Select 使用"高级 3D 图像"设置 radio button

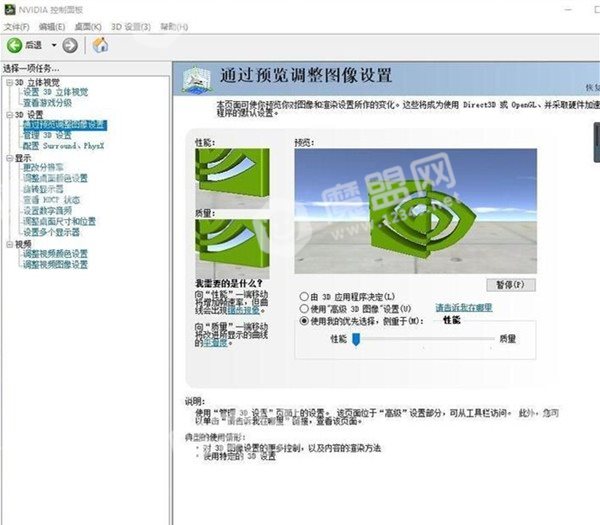[x=304, y=308]
